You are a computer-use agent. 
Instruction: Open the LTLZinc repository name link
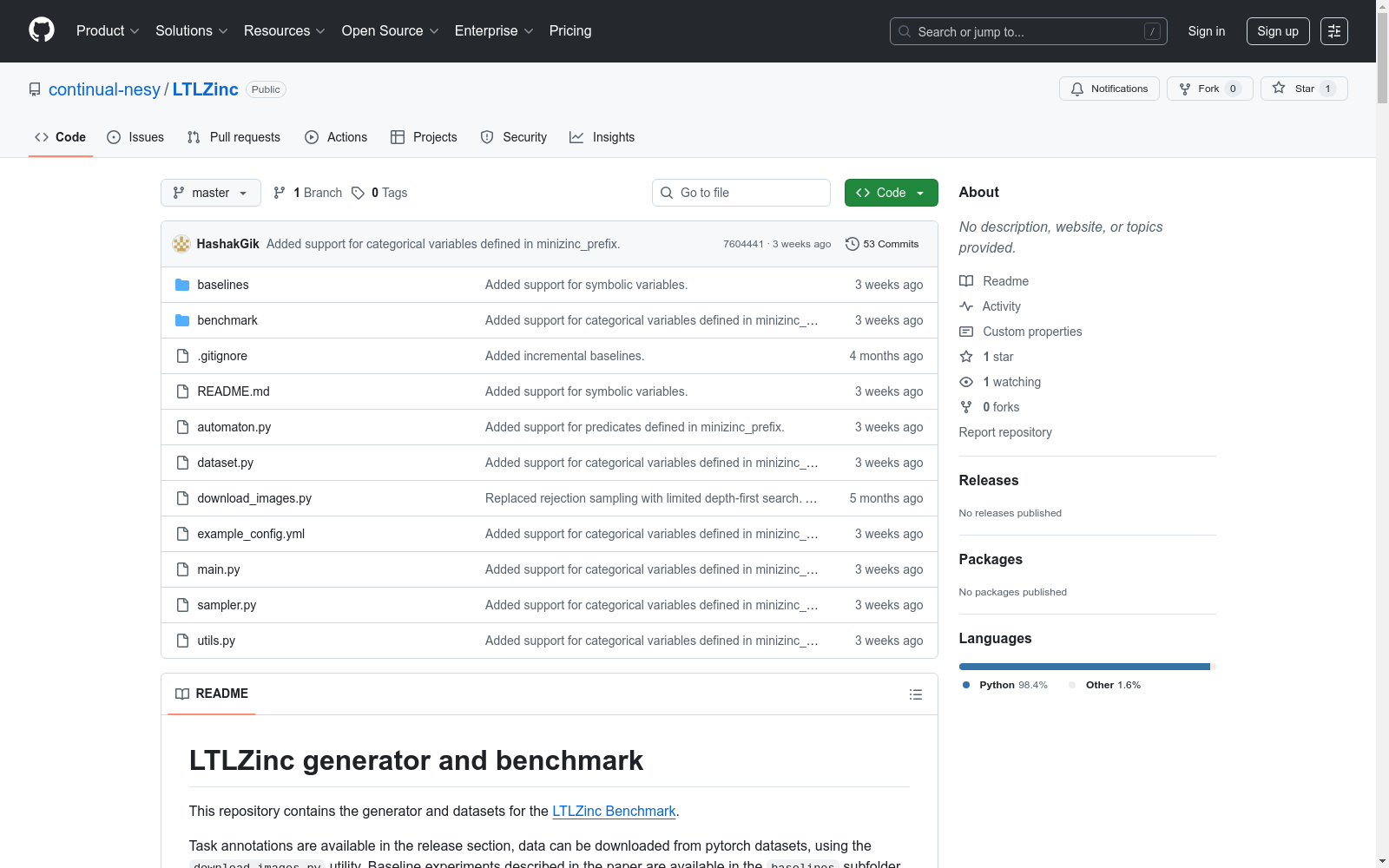[205, 89]
